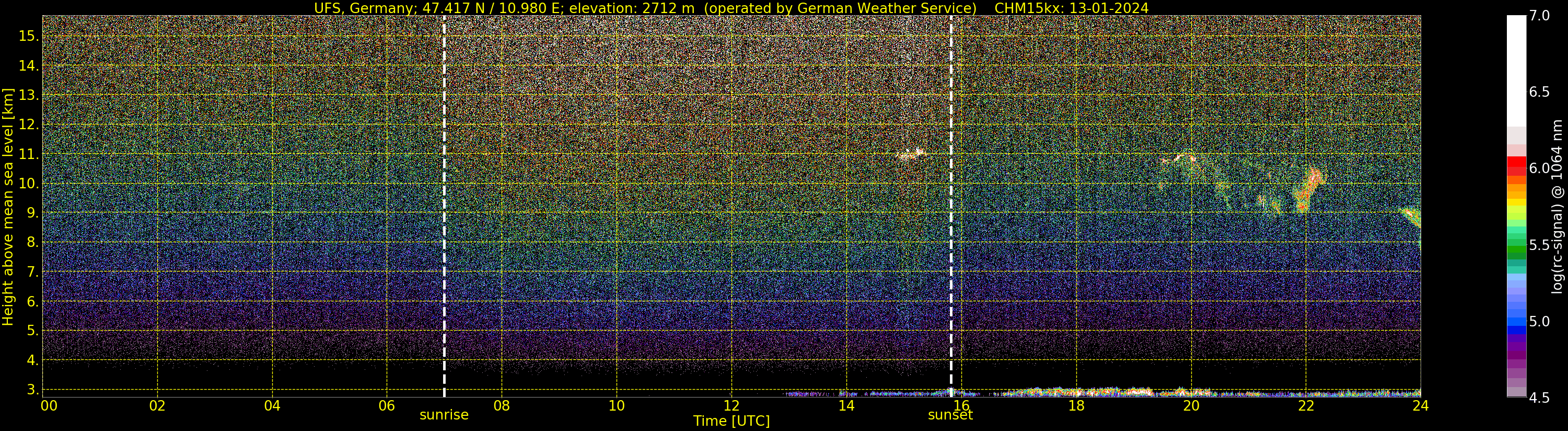
Task: Click the cirrus cloud echo near 15 UTC
Action: click(911, 154)
